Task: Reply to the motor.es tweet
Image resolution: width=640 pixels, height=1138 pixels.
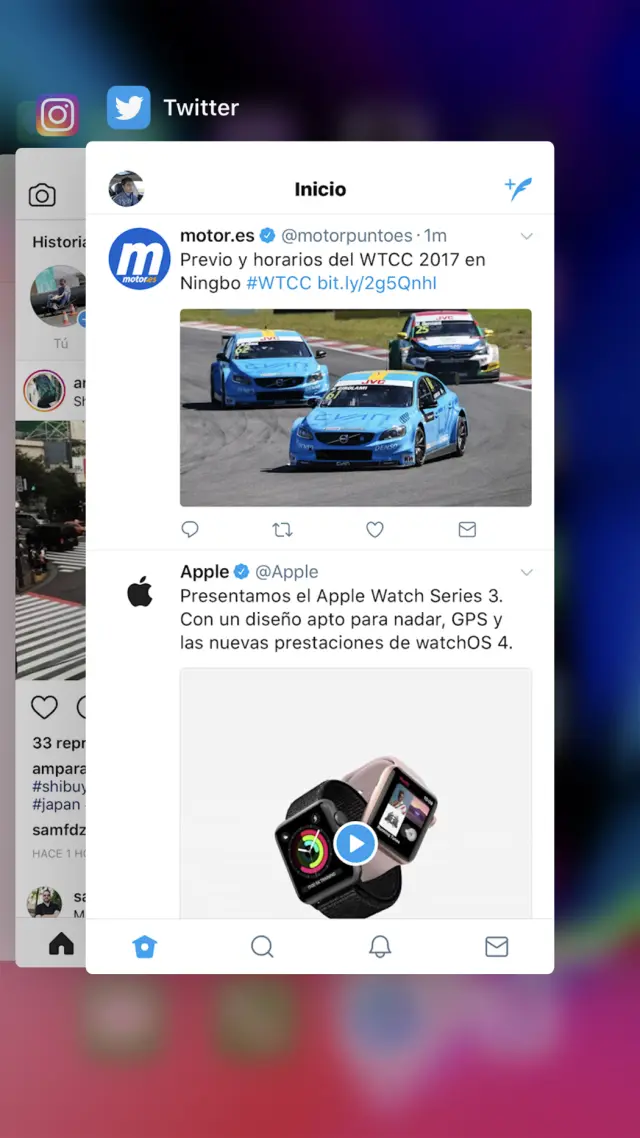Action: point(189,530)
